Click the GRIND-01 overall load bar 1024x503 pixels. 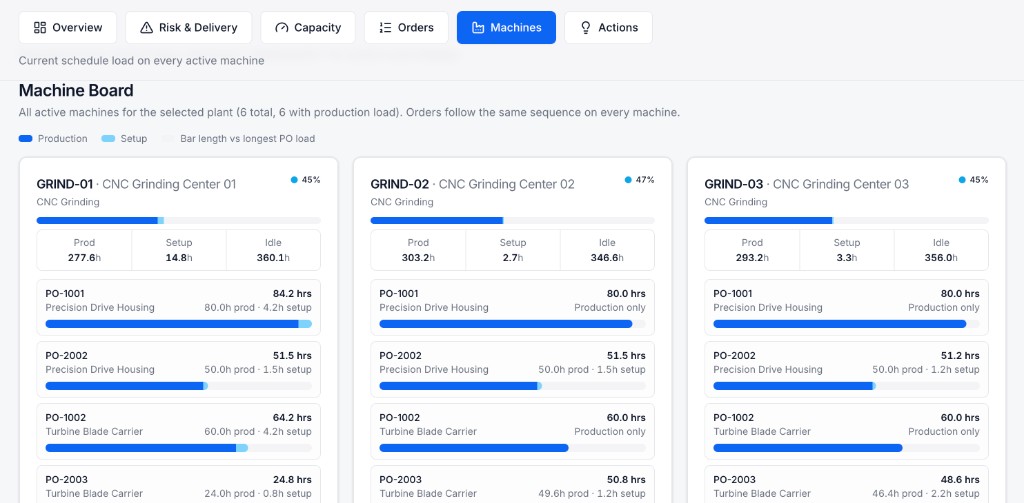pos(178,221)
